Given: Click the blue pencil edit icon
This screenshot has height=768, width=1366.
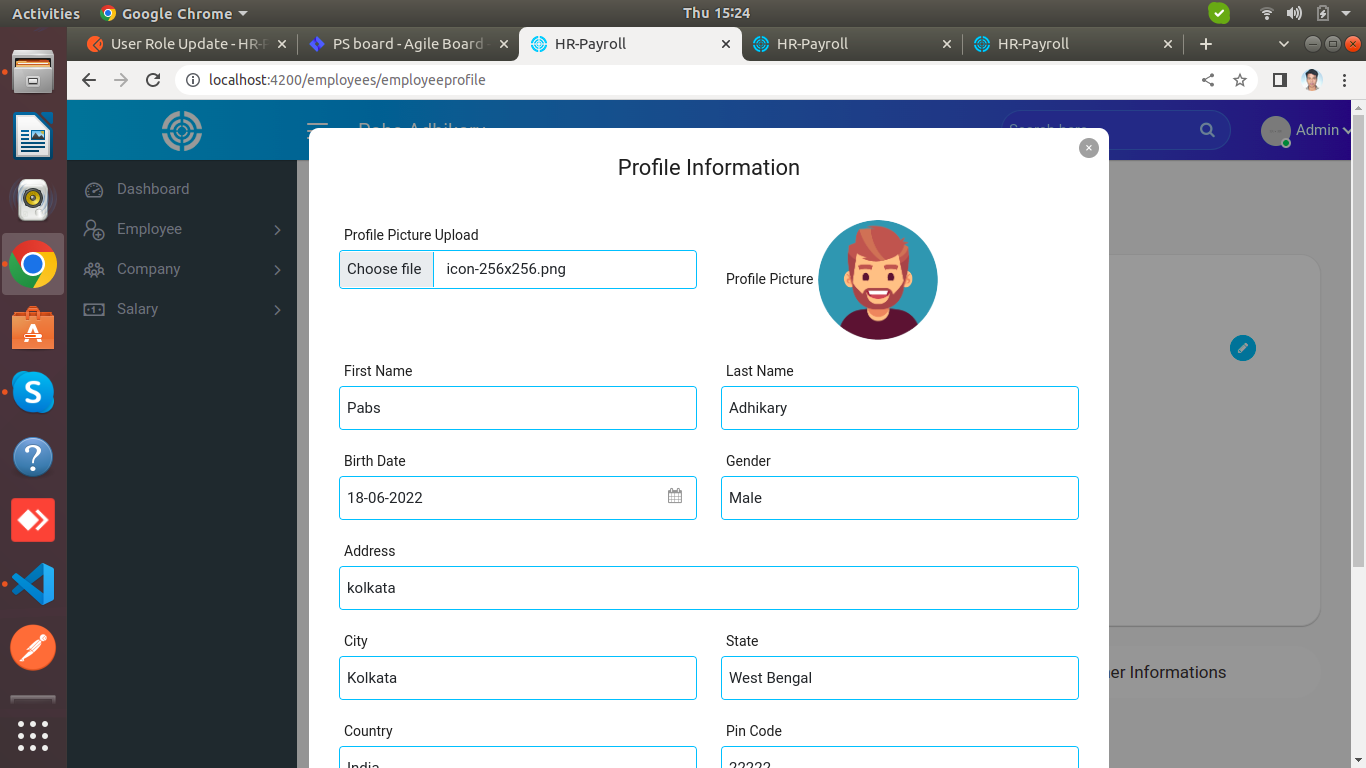Looking at the screenshot, I should coord(1242,348).
